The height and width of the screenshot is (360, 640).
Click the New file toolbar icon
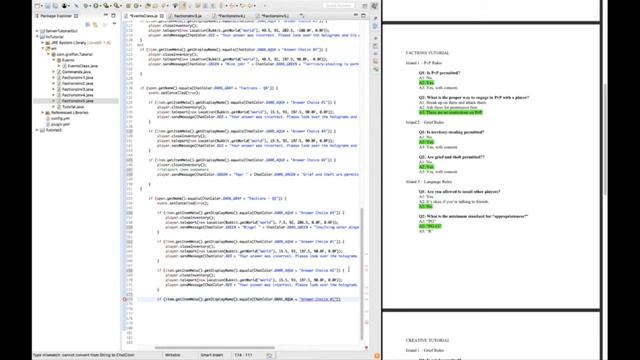tap(37, 6)
